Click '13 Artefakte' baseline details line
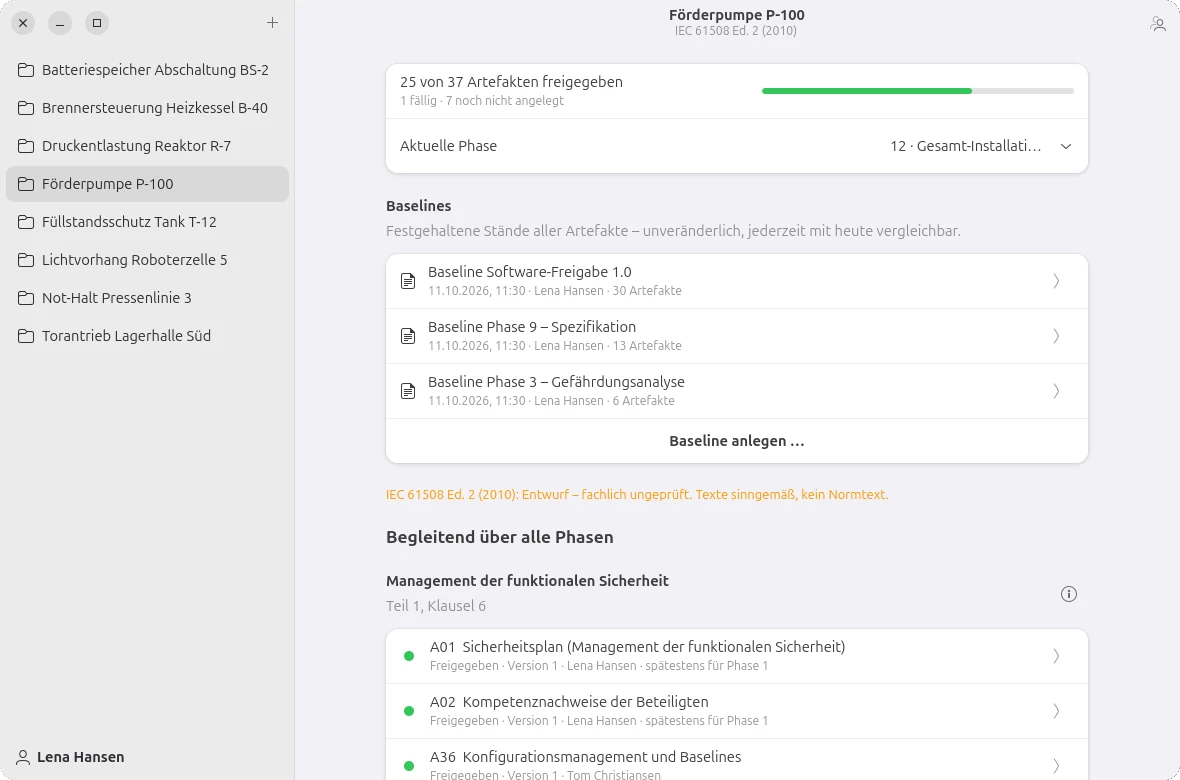1180x780 pixels. point(555,346)
